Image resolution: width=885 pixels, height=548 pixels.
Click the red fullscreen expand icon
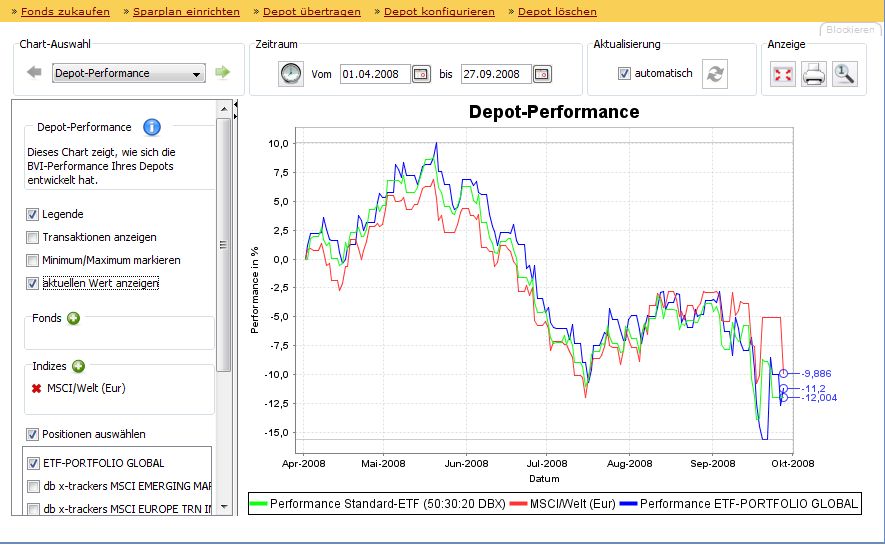783,75
